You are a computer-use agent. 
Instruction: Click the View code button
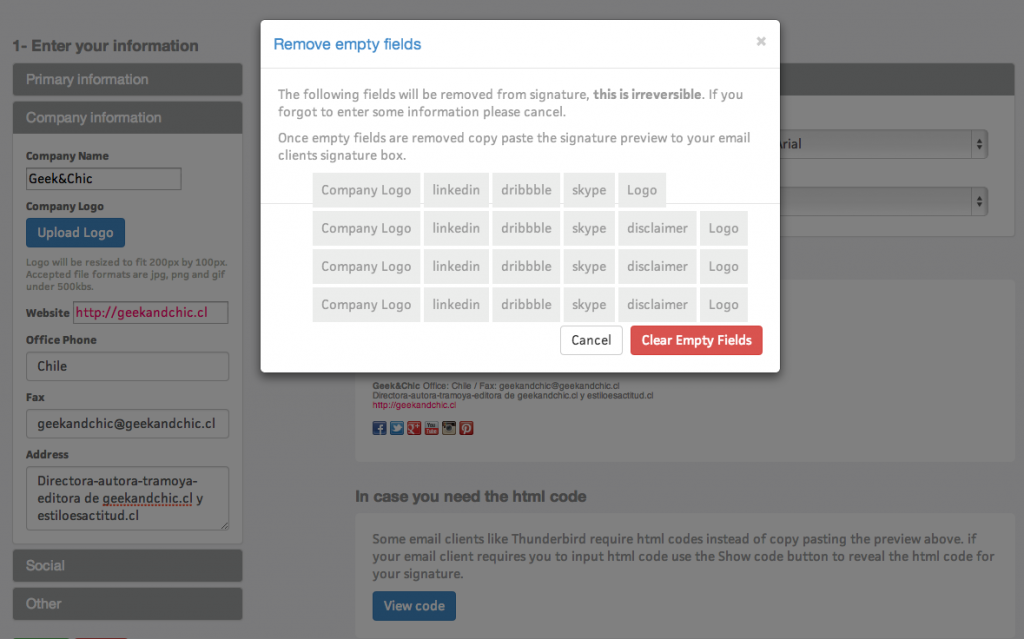point(414,606)
